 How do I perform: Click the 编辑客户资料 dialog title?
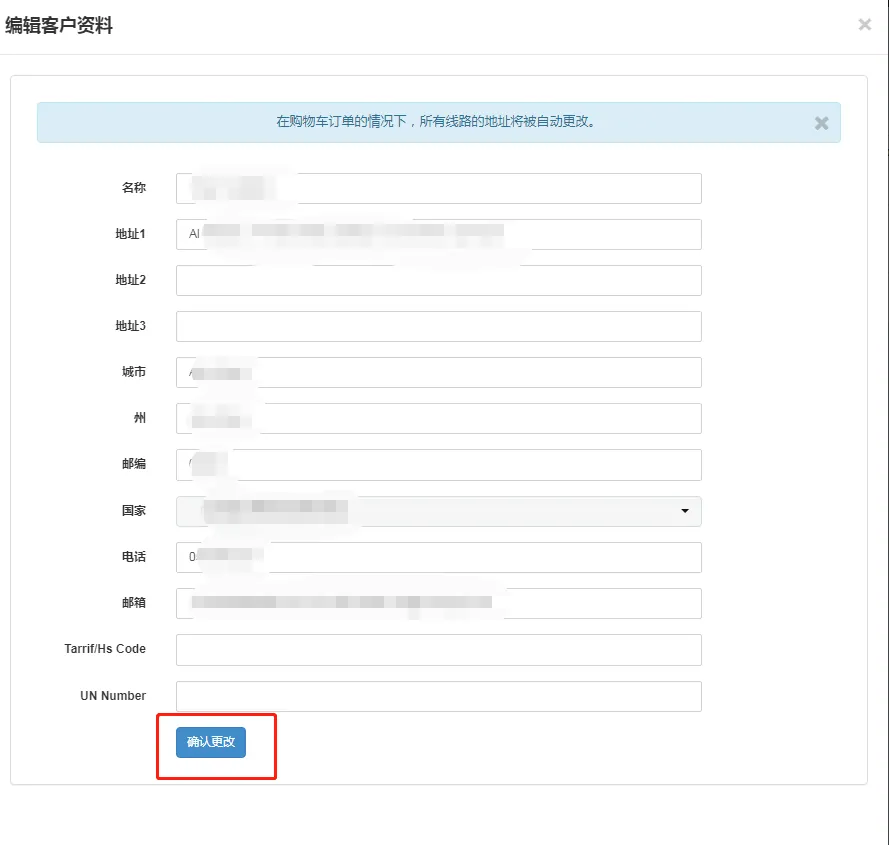point(59,26)
